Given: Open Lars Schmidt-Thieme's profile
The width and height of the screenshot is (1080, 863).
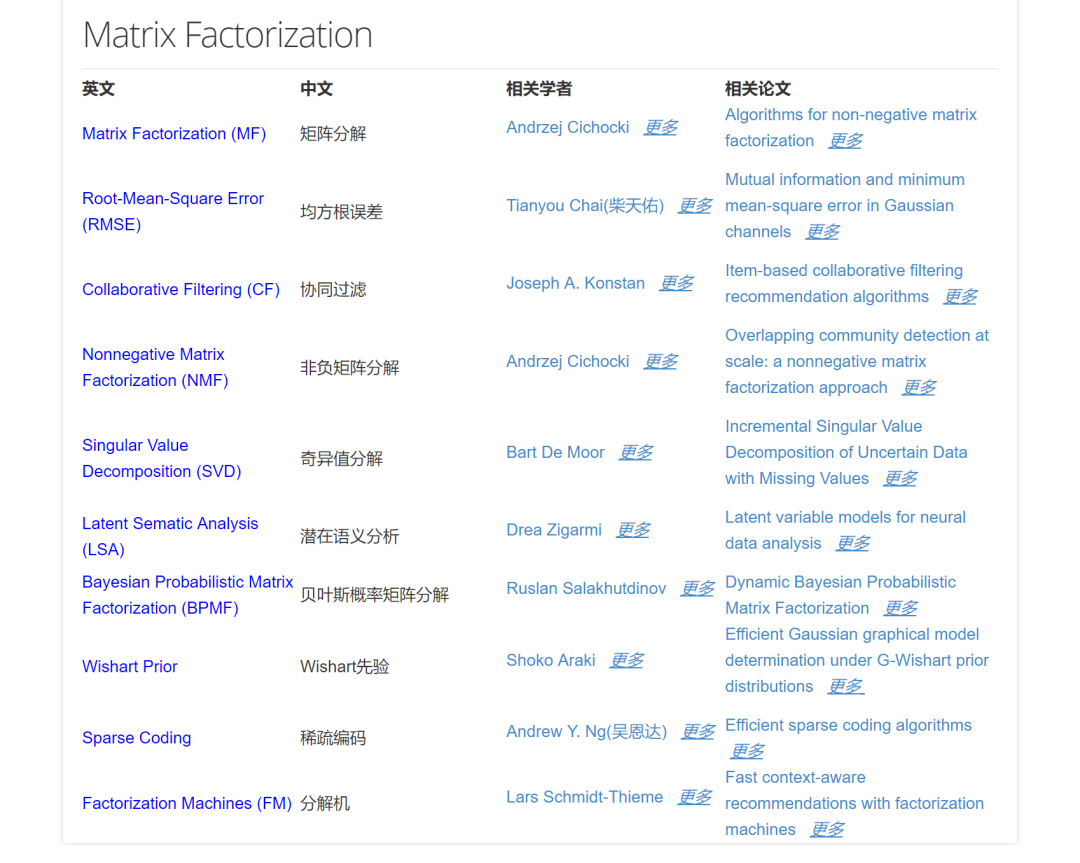Looking at the screenshot, I should tap(584, 797).
